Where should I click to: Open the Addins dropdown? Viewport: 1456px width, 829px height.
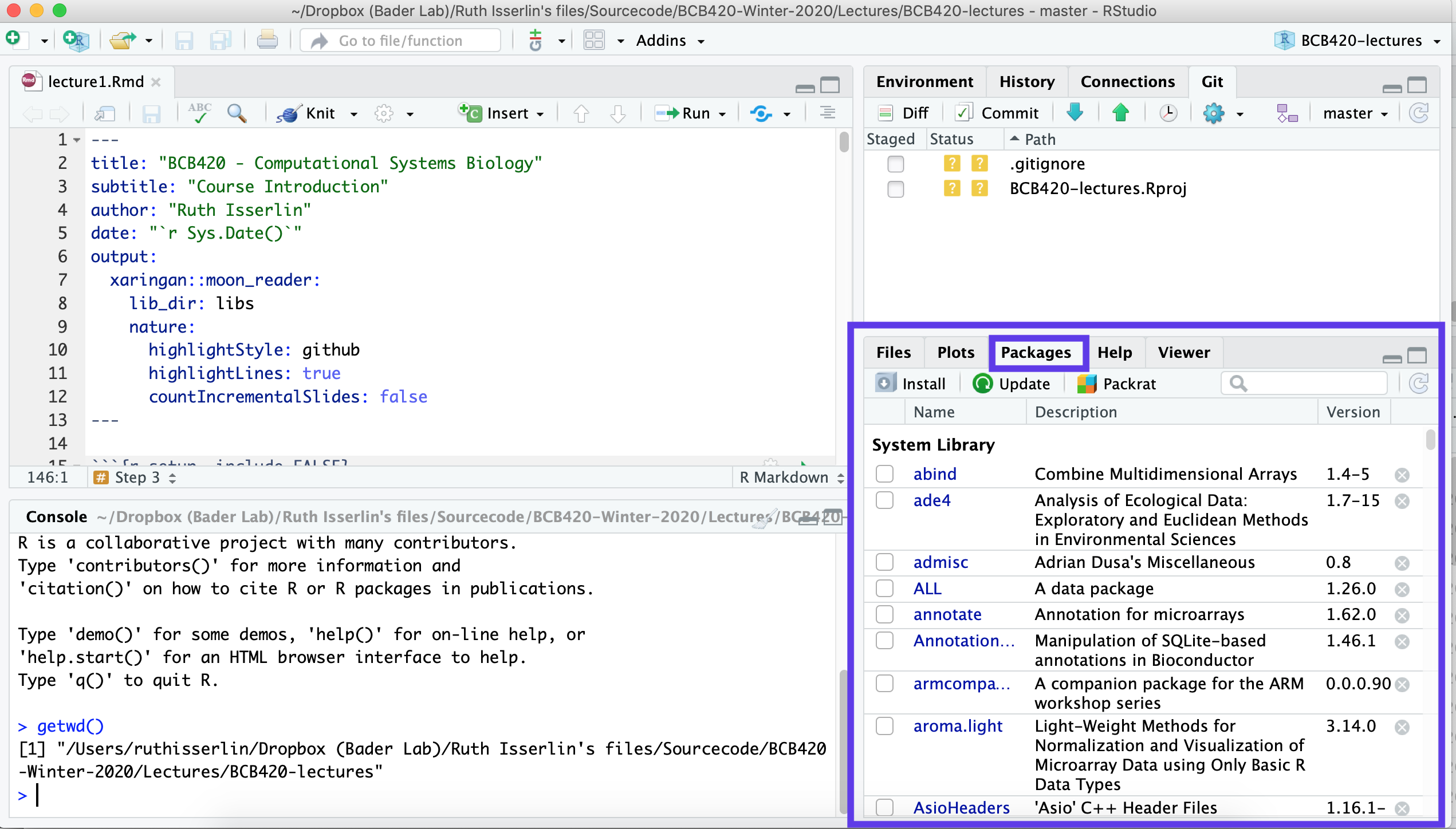point(670,41)
